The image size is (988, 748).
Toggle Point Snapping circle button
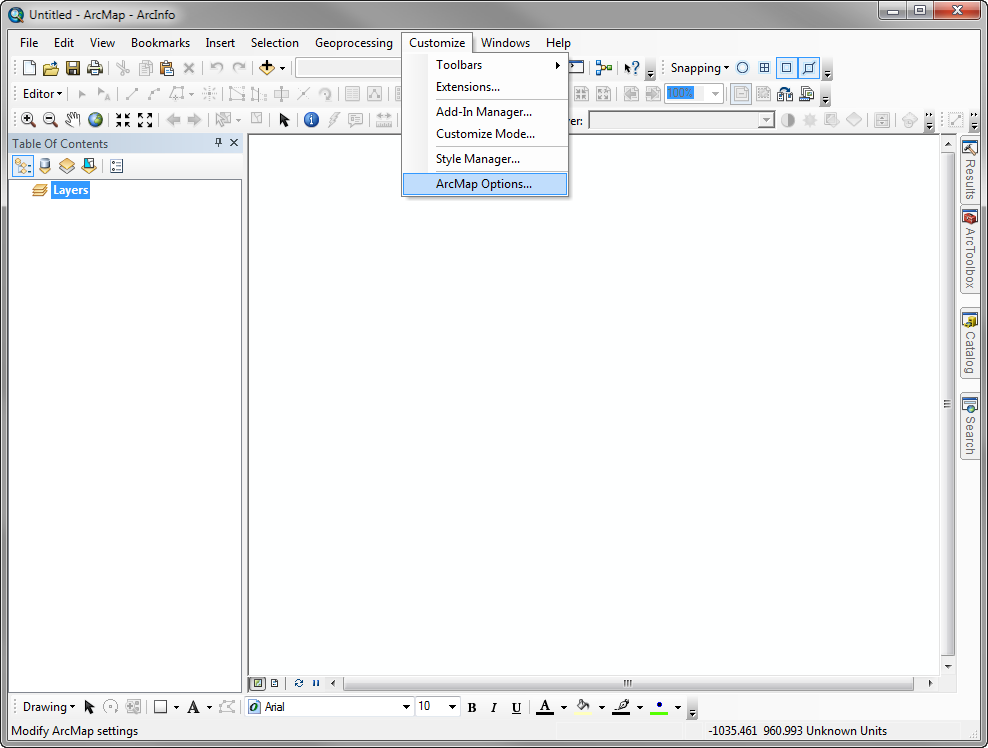[x=742, y=68]
